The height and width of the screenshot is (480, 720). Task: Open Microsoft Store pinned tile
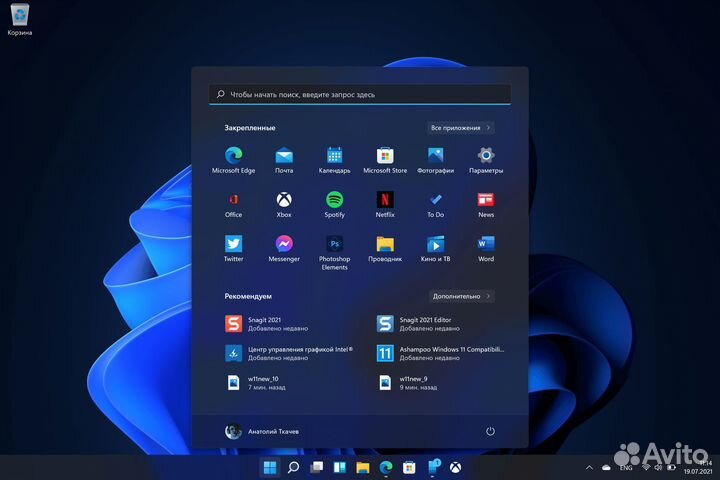(385, 160)
